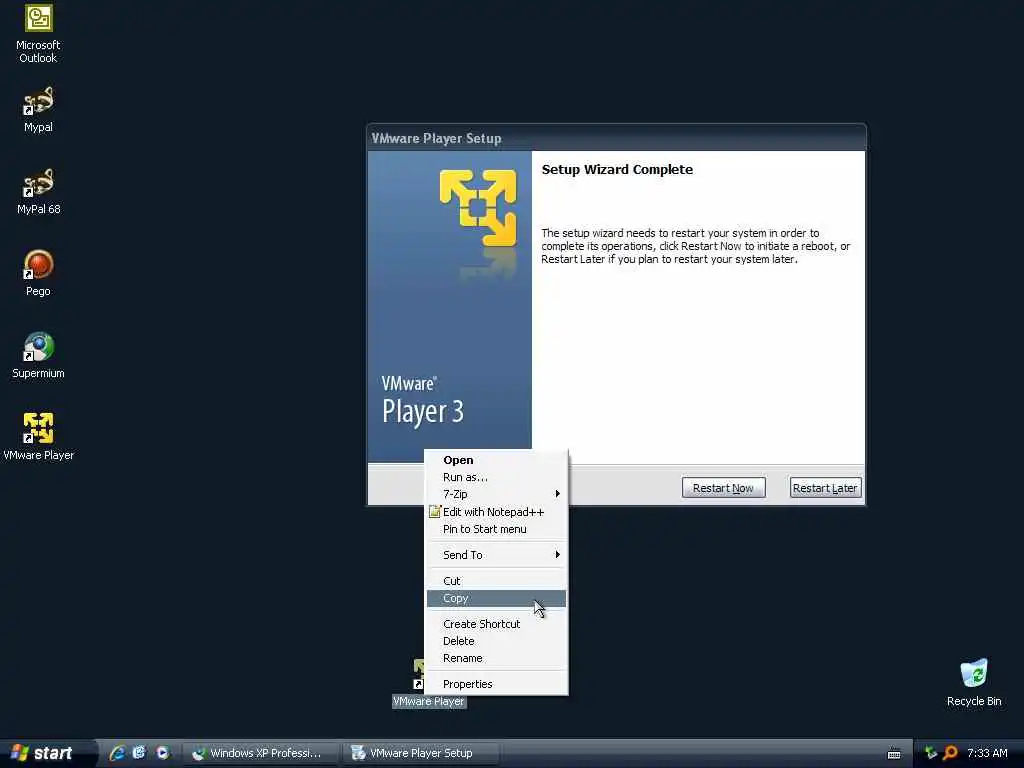Choose Delete in context menu
This screenshot has height=768, width=1024.
(x=496, y=641)
